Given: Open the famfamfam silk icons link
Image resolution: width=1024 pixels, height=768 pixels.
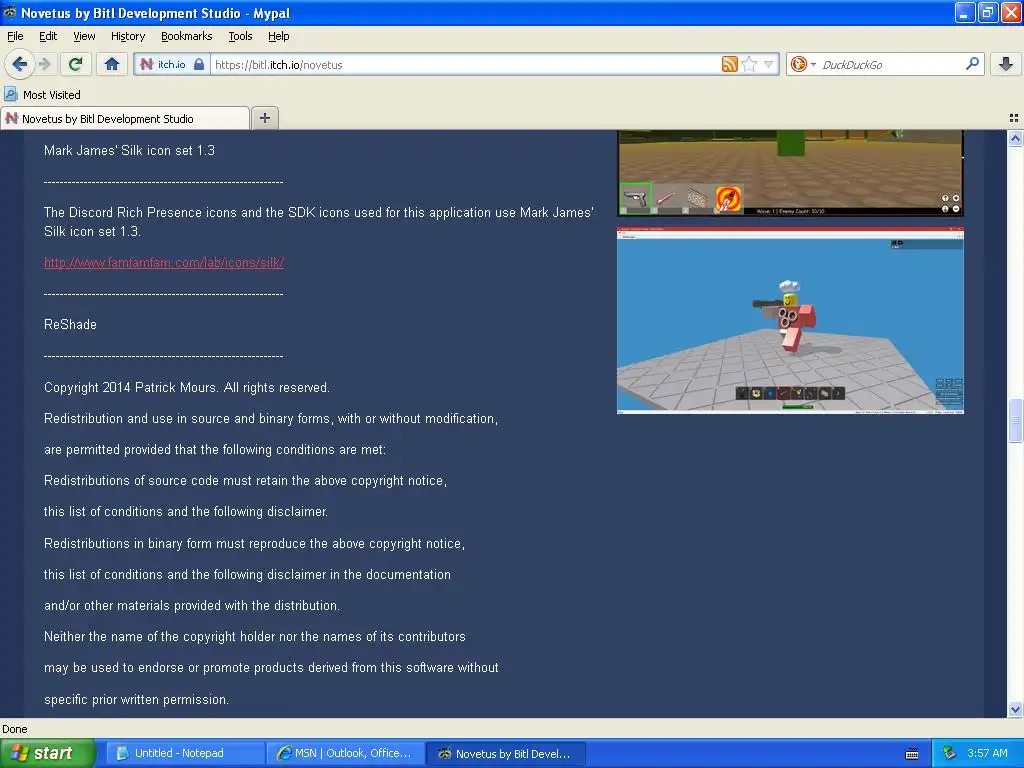Looking at the screenshot, I should tap(164, 263).
